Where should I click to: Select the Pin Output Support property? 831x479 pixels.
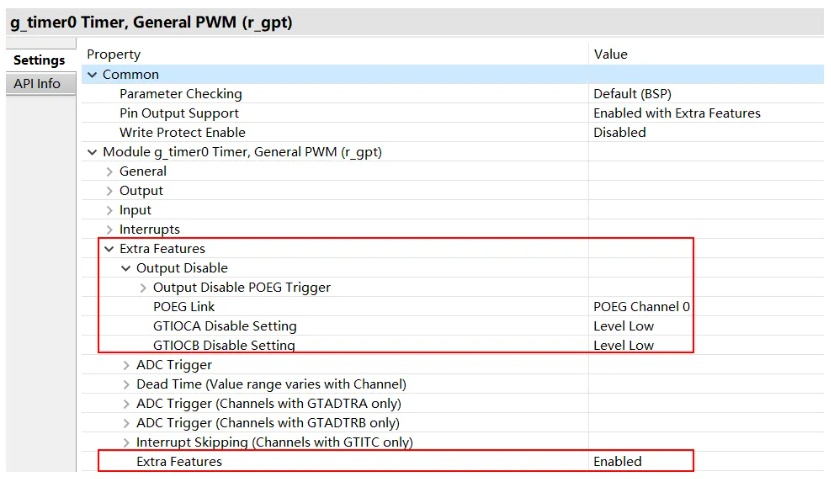[x=179, y=113]
